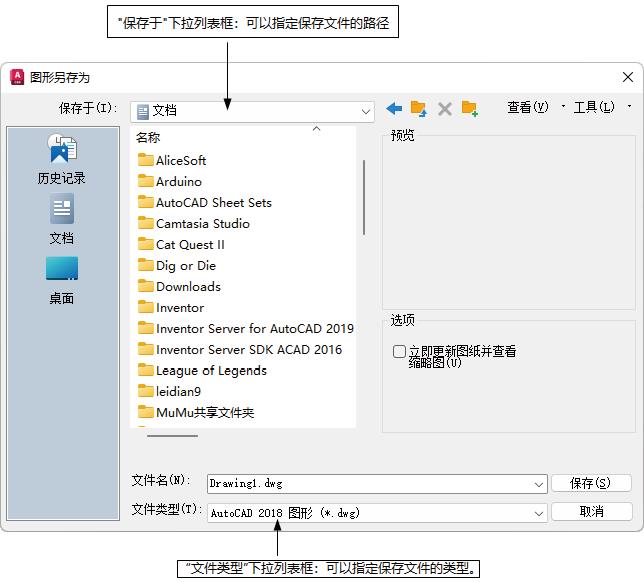
Task: Select Inventor Server SDK ACAD 2016 folder
Action: pyautogui.click(x=240, y=349)
